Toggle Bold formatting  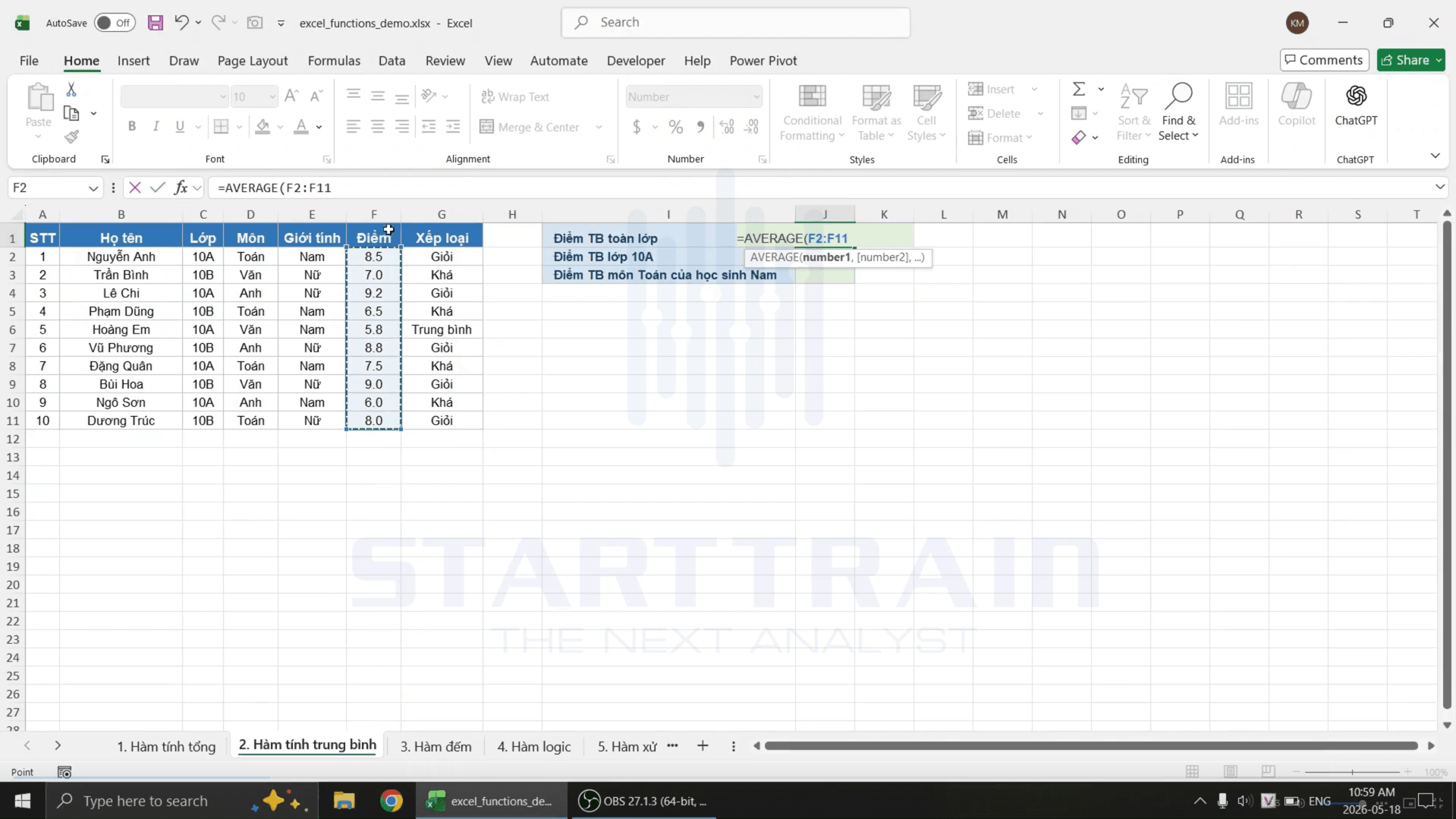coord(132,127)
